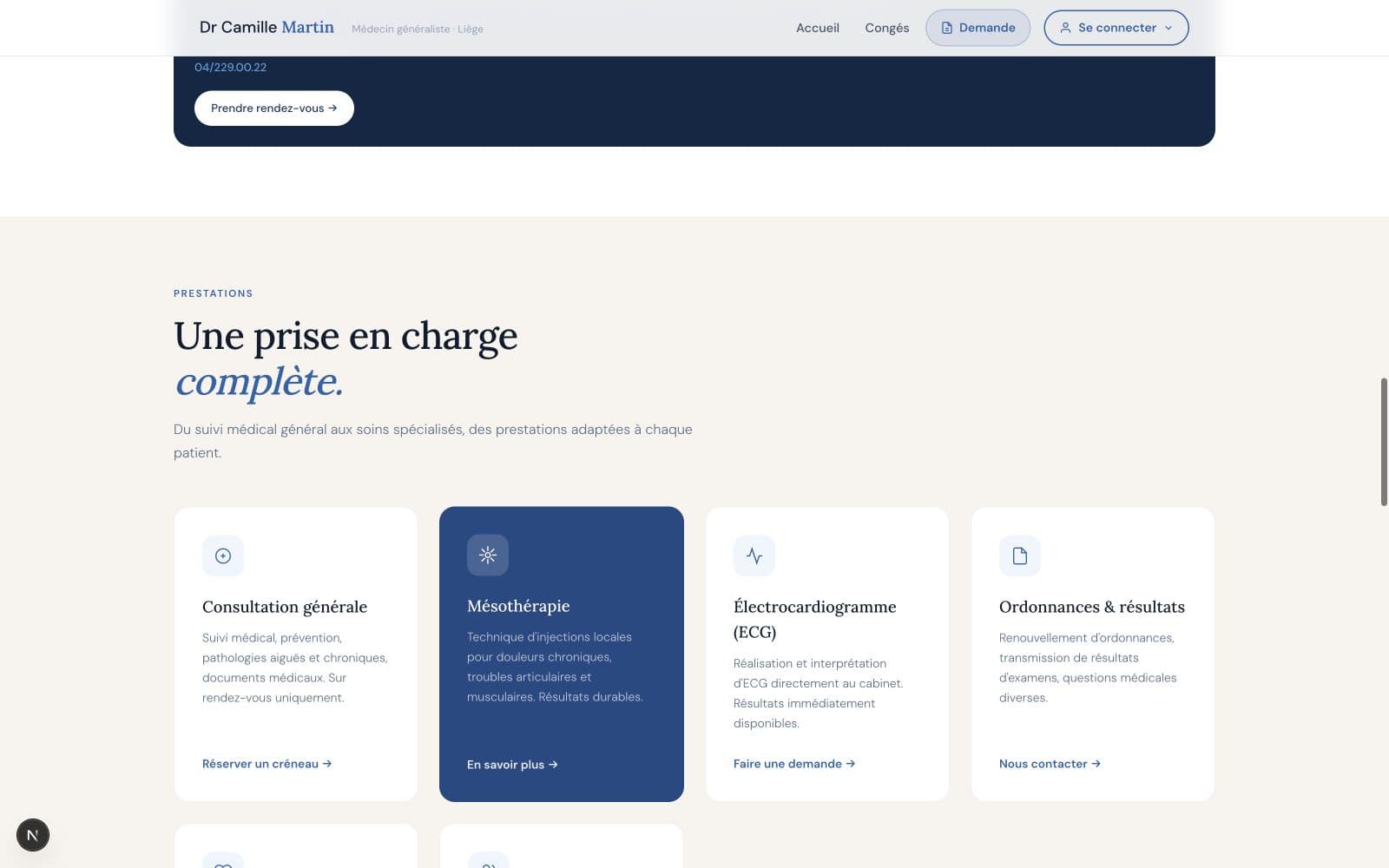Screen dimensions: 1389x868
Task: Click the 'Une prise en charge' heading
Action: pyautogui.click(x=346, y=337)
